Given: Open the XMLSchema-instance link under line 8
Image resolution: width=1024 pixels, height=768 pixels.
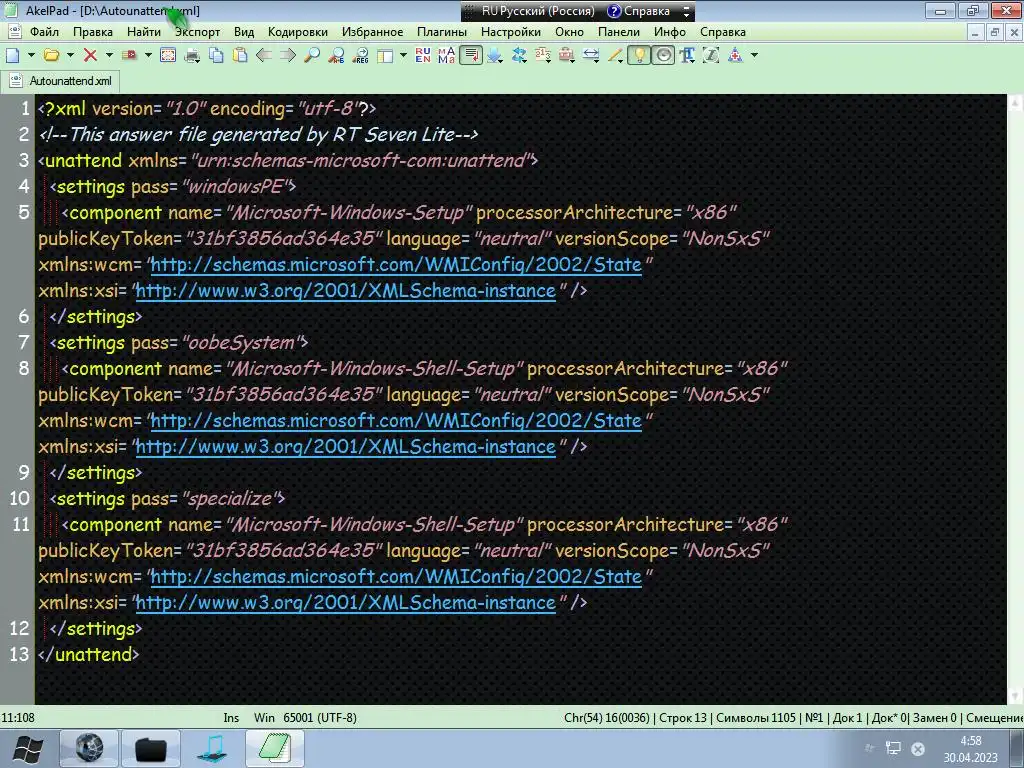Looking at the screenshot, I should (345, 447).
